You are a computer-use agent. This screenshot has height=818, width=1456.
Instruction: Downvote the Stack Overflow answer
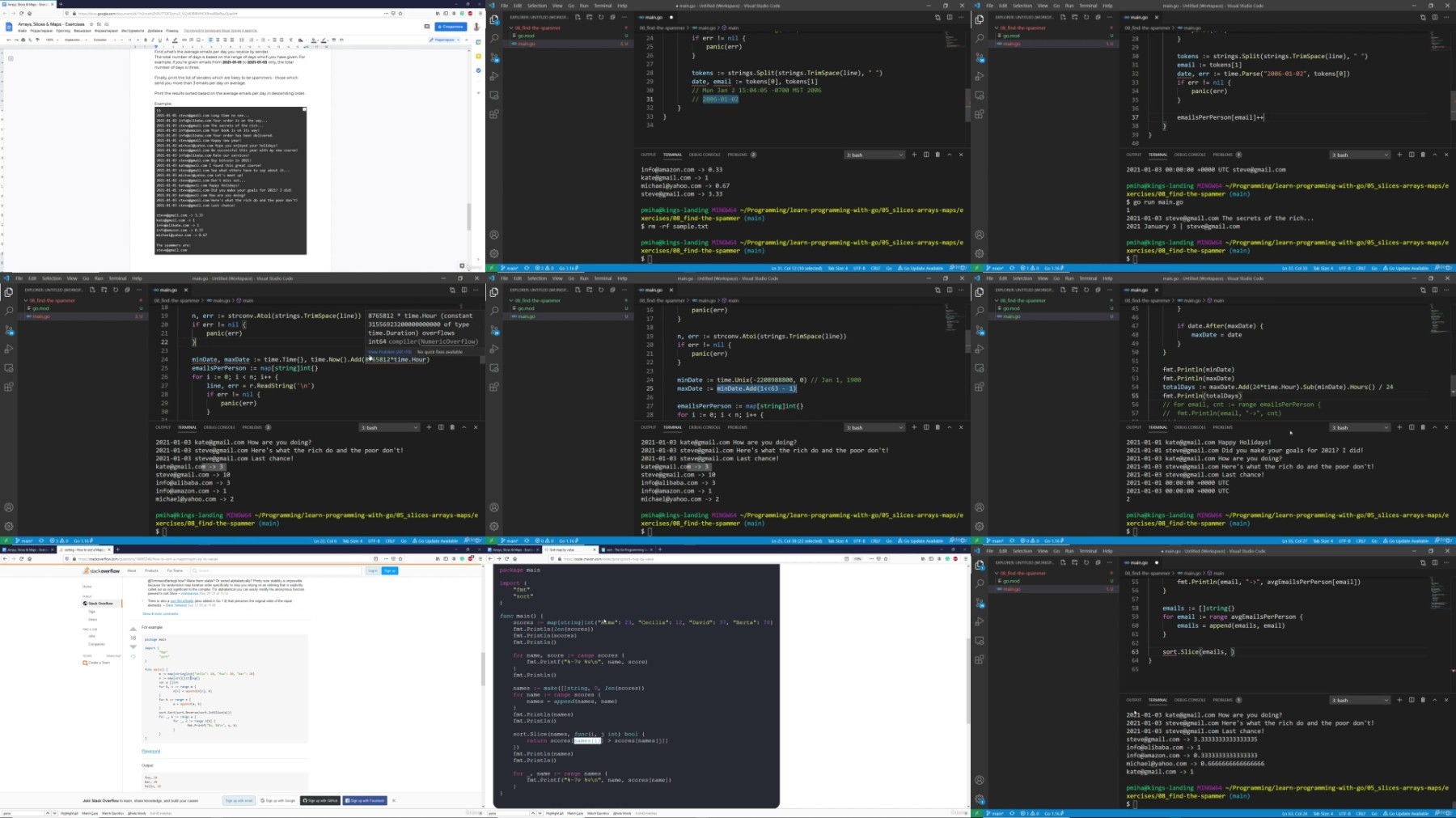point(133,646)
